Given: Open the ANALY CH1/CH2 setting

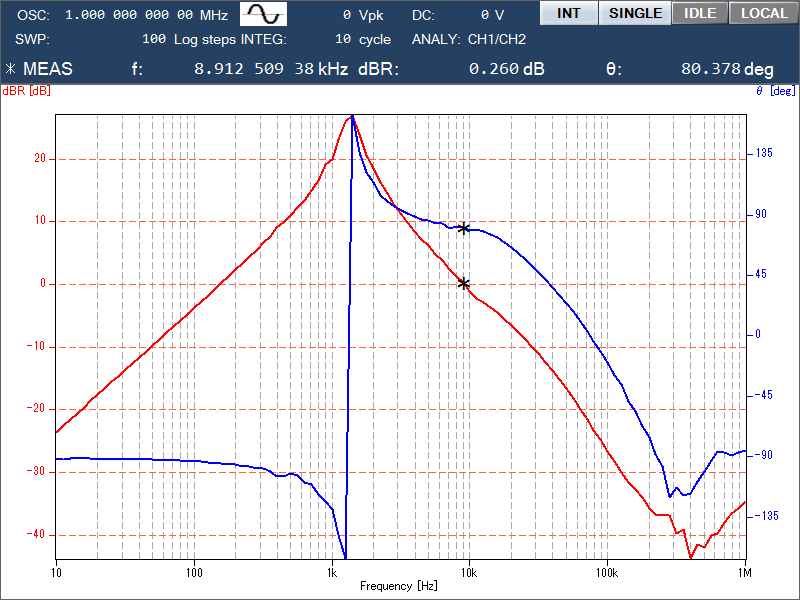Looking at the screenshot, I should (x=496, y=39).
